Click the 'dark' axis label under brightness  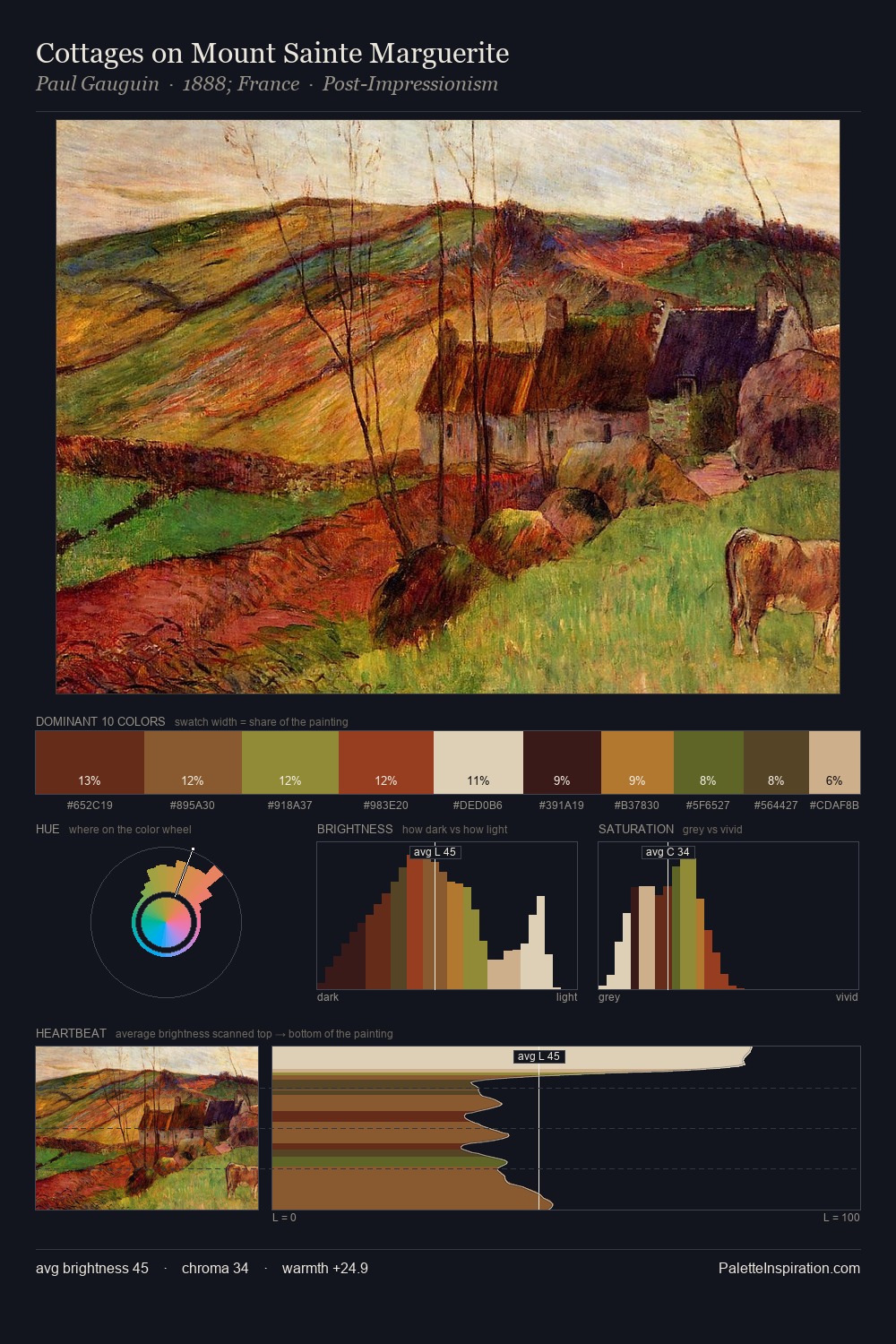coord(328,997)
